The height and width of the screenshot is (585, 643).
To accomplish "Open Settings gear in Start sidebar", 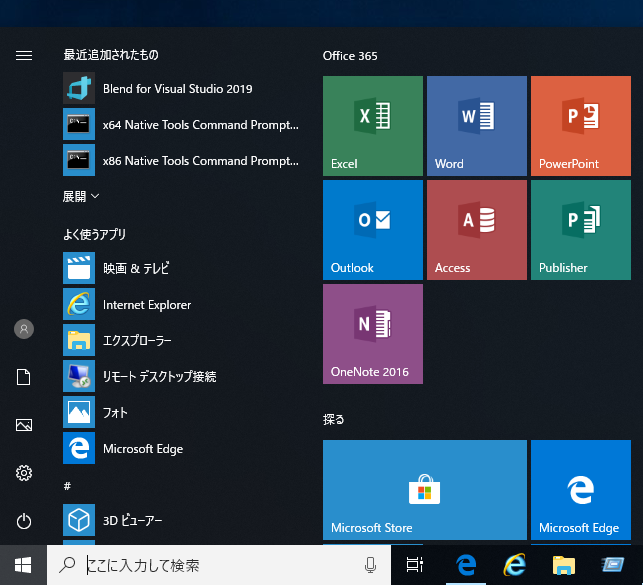I will point(24,473).
